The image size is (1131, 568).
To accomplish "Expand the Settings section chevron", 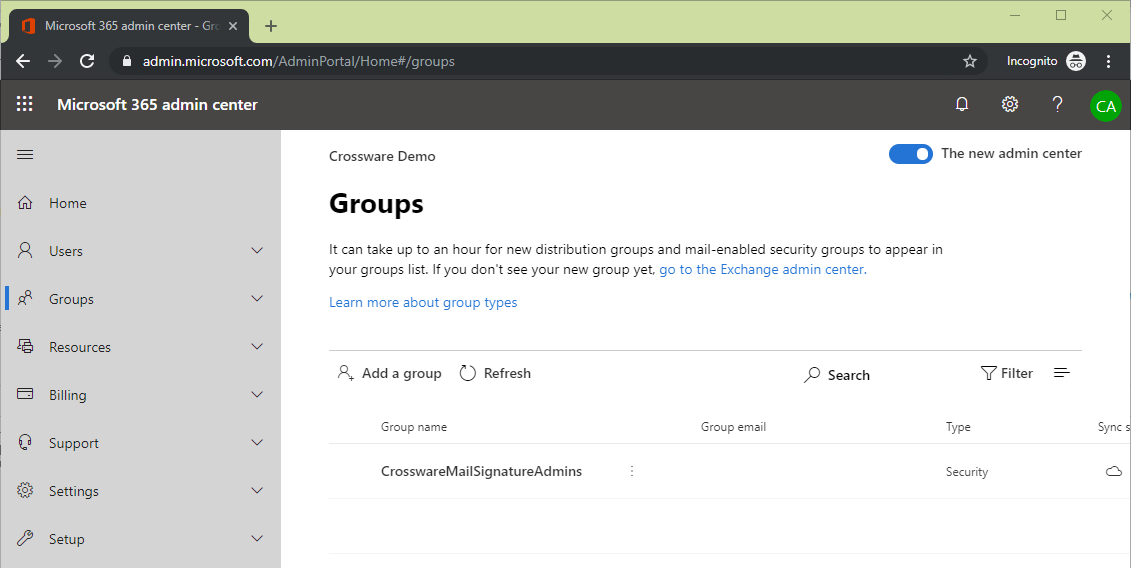I will [x=257, y=490].
